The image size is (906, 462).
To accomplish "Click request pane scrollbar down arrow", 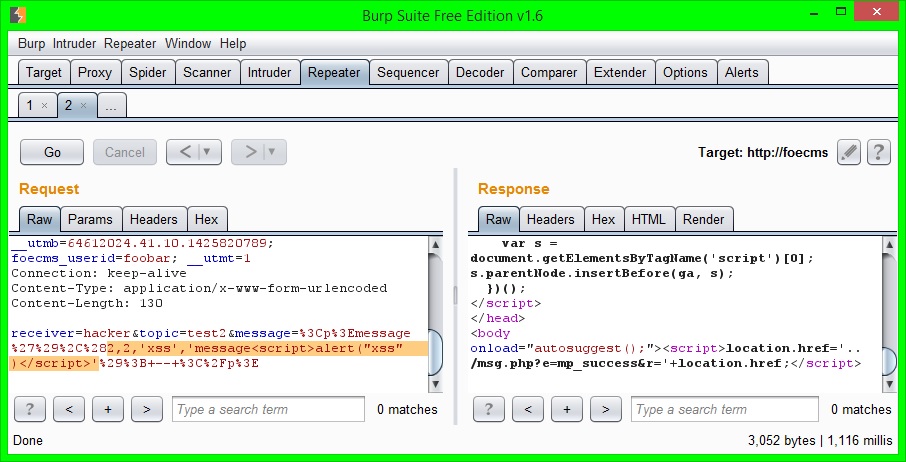I will pyautogui.click(x=436, y=384).
